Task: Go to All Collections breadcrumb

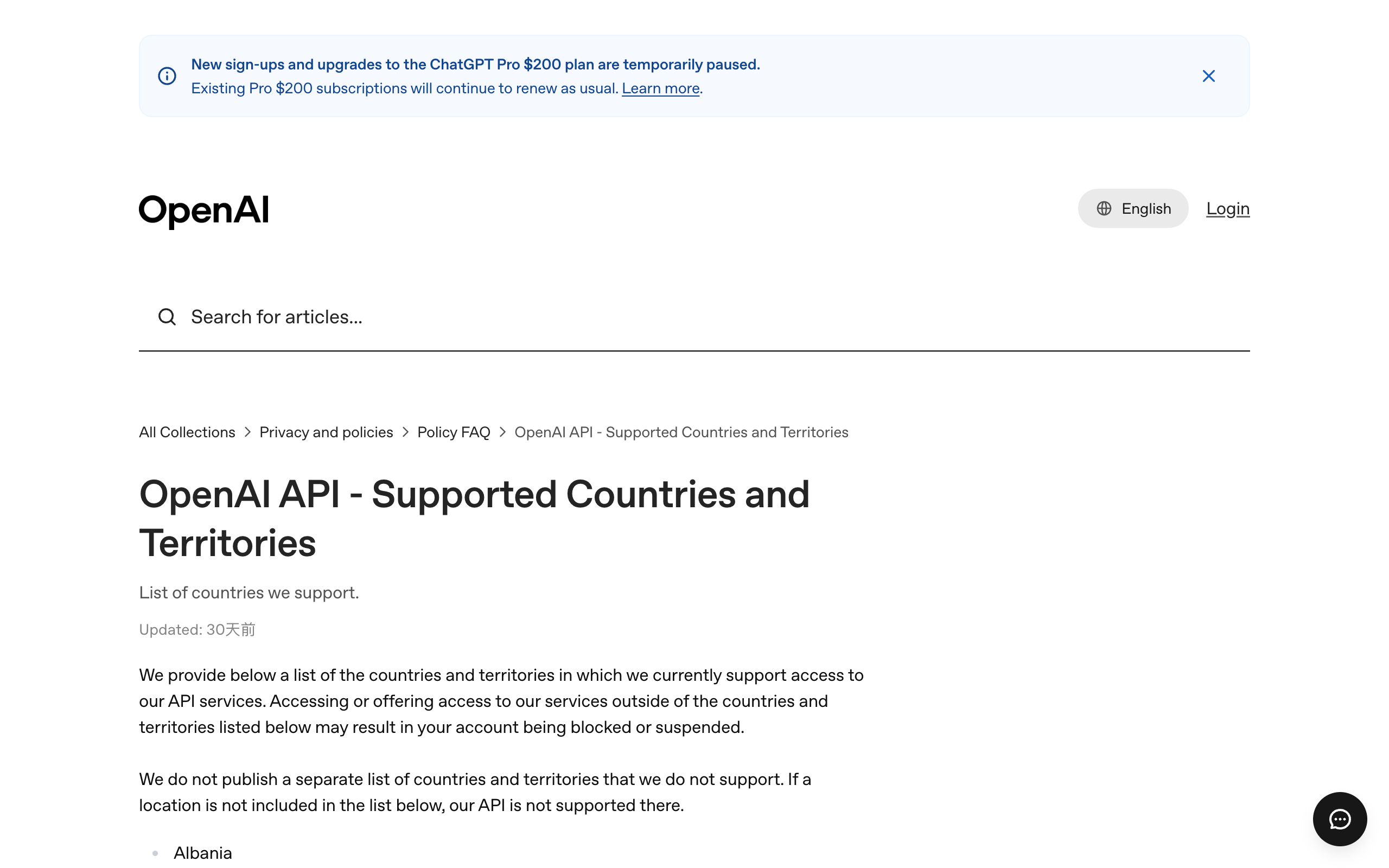Action: point(187,432)
